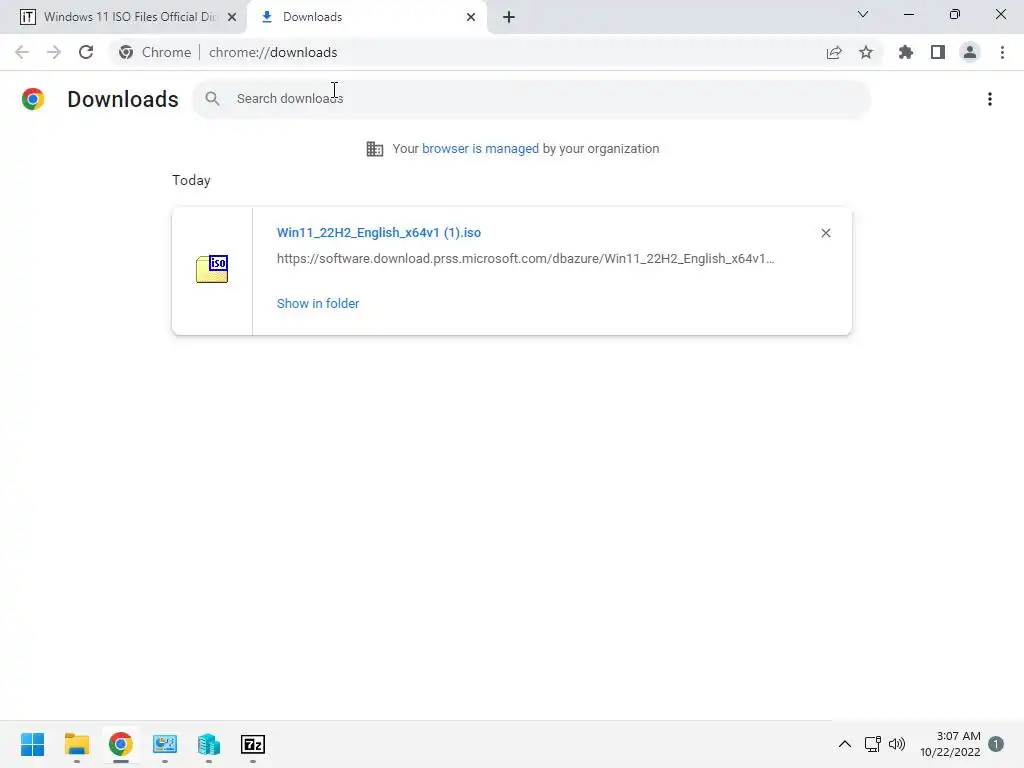Open the network status tray icon

872,744
